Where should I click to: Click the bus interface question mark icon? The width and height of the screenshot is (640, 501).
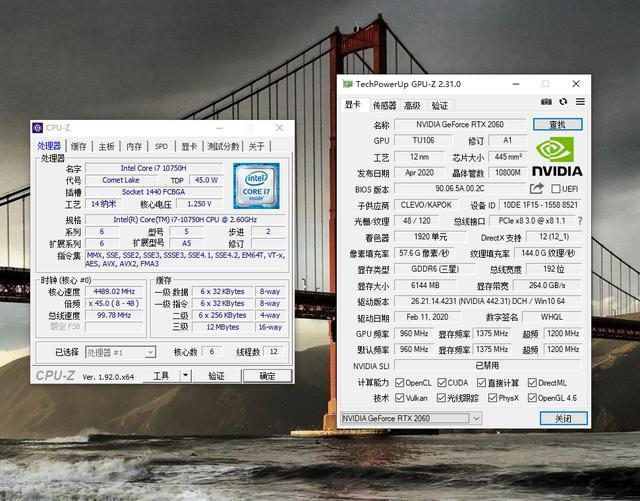point(580,221)
